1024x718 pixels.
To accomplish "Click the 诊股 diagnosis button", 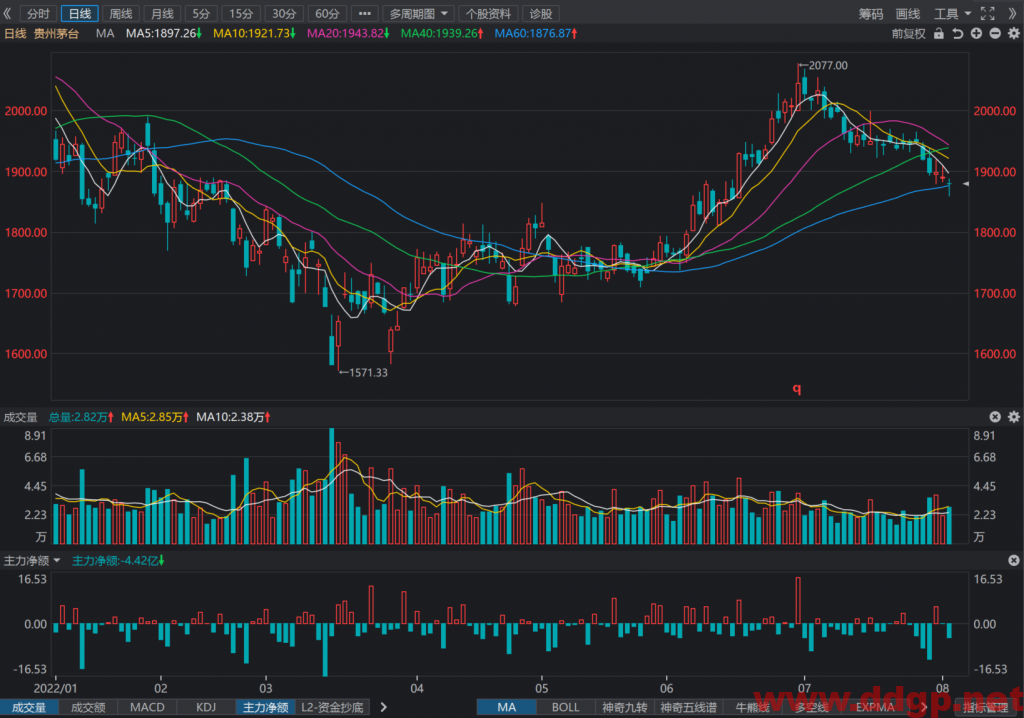I will point(541,14).
